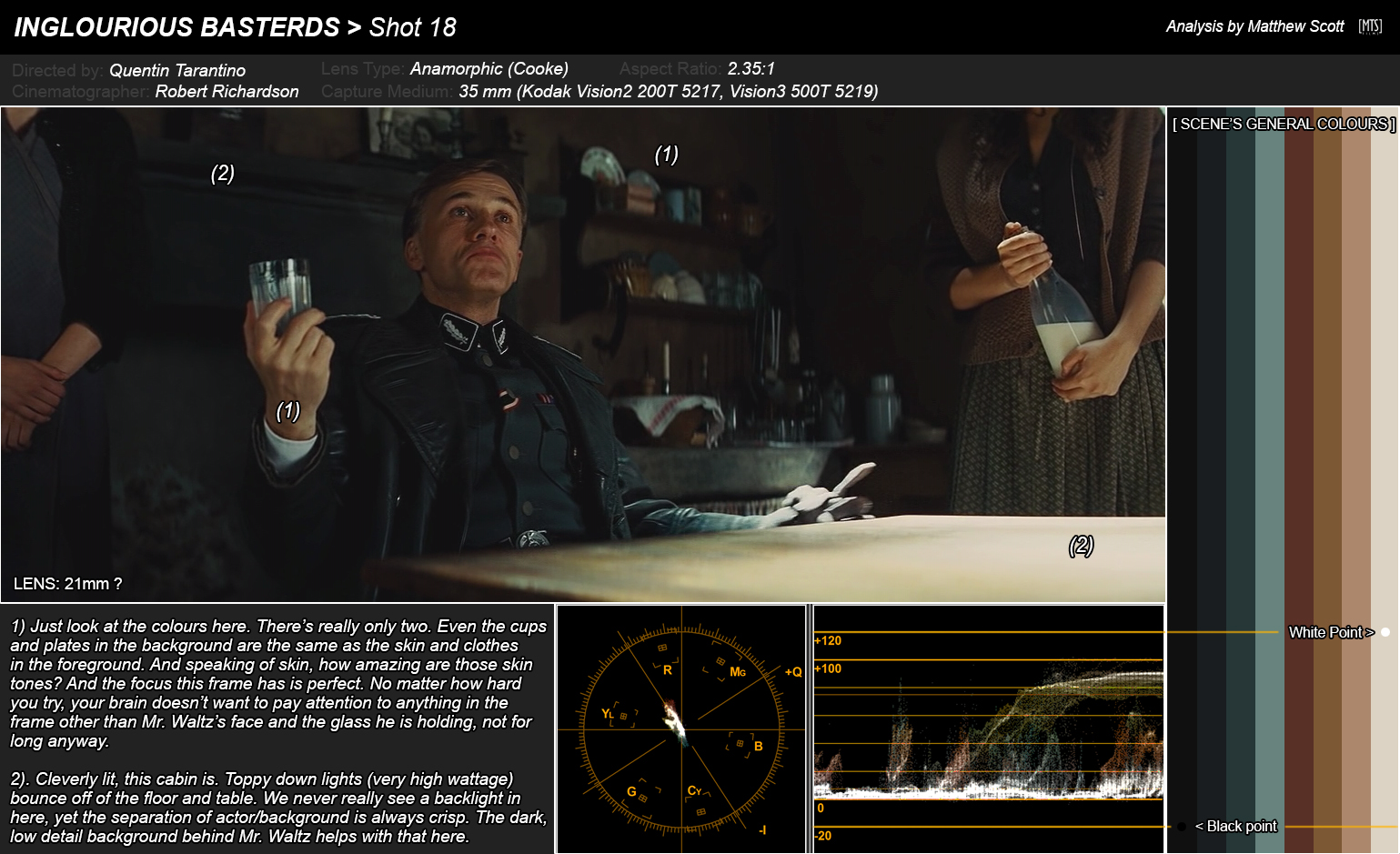Click the +Q axis label on the vectorscope
This screenshot has height=854, width=1400.
793,672
